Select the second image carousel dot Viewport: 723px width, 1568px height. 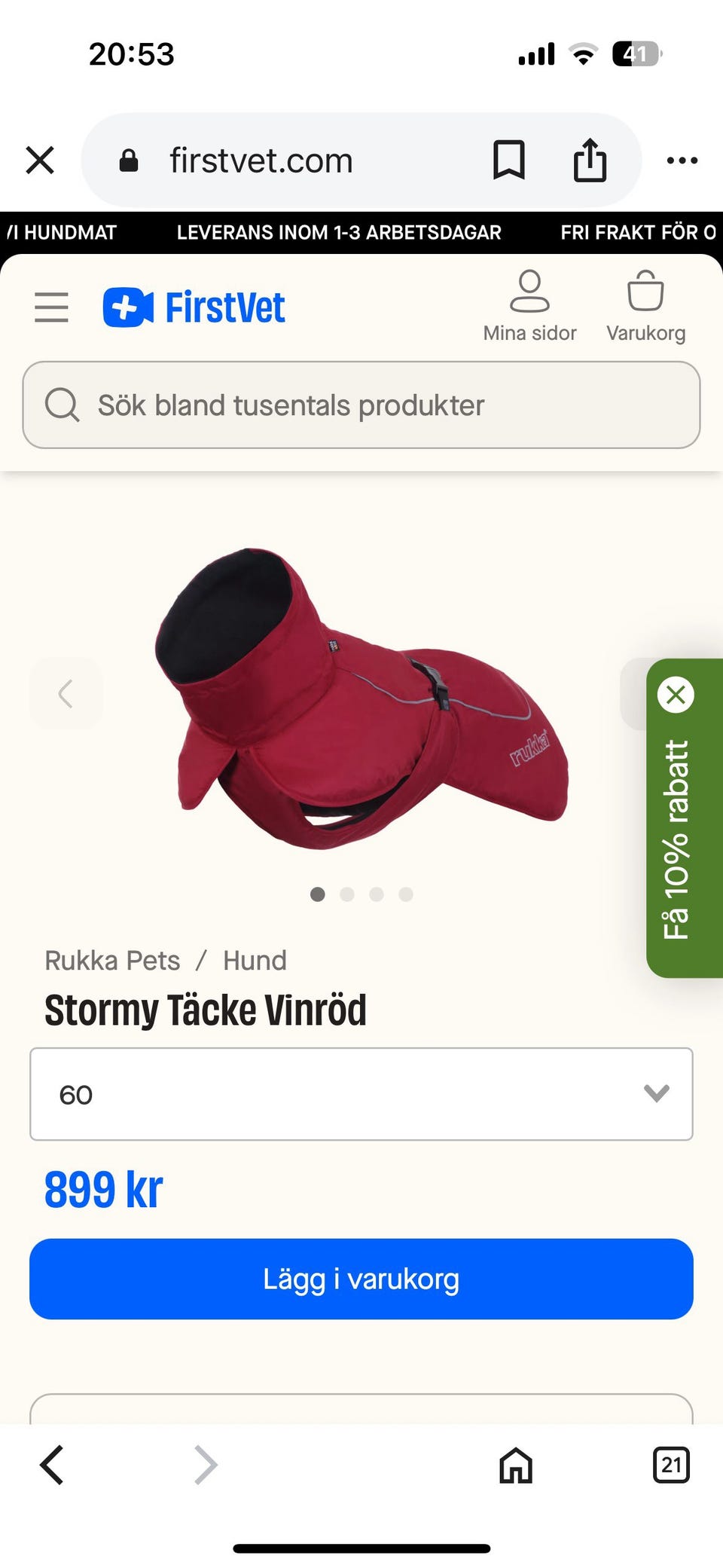347,894
